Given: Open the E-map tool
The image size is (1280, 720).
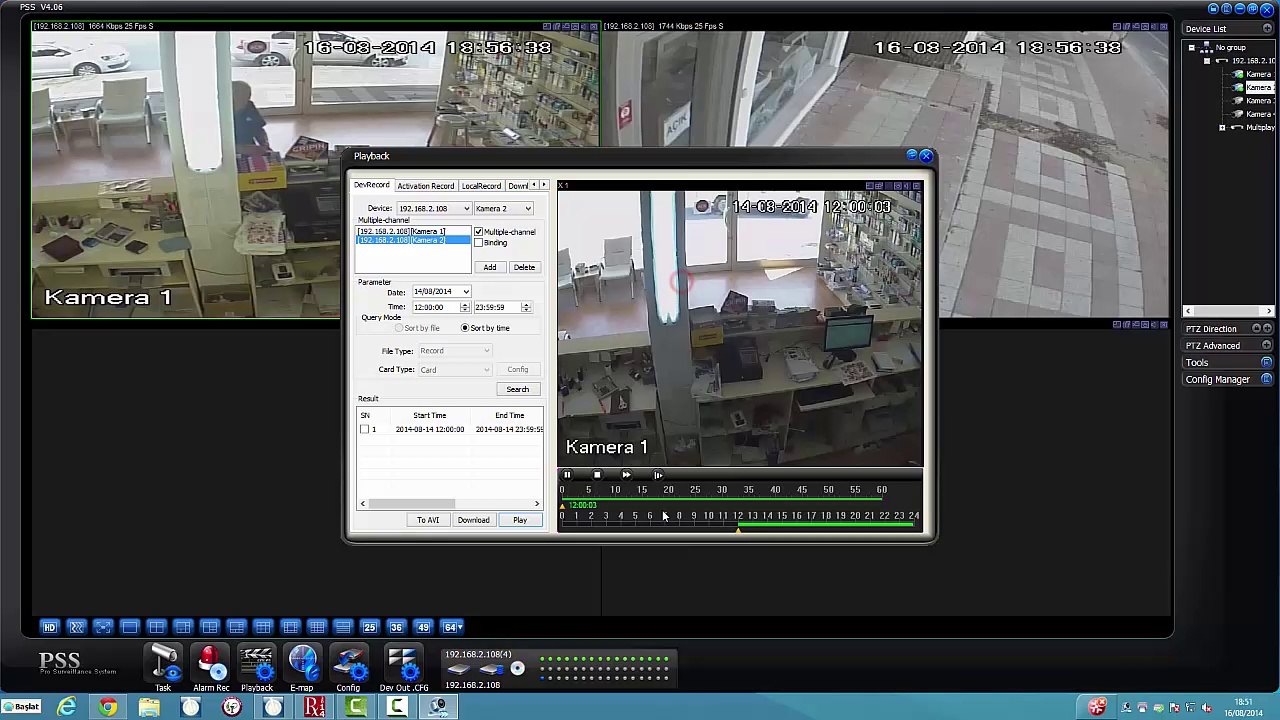Looking at the screenshot, I should tap(302, 668).
